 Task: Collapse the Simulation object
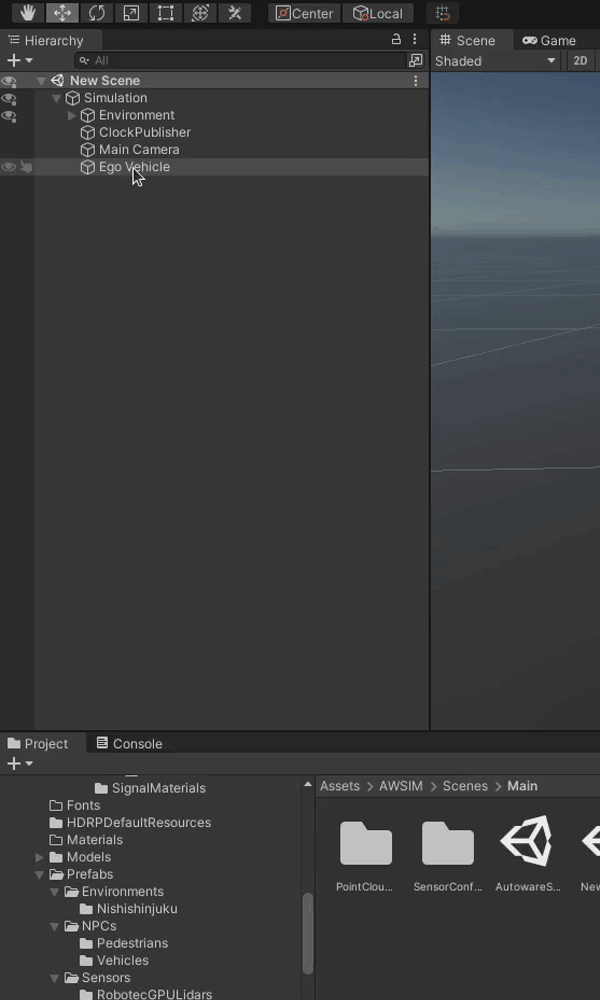[x=56, y=98]
